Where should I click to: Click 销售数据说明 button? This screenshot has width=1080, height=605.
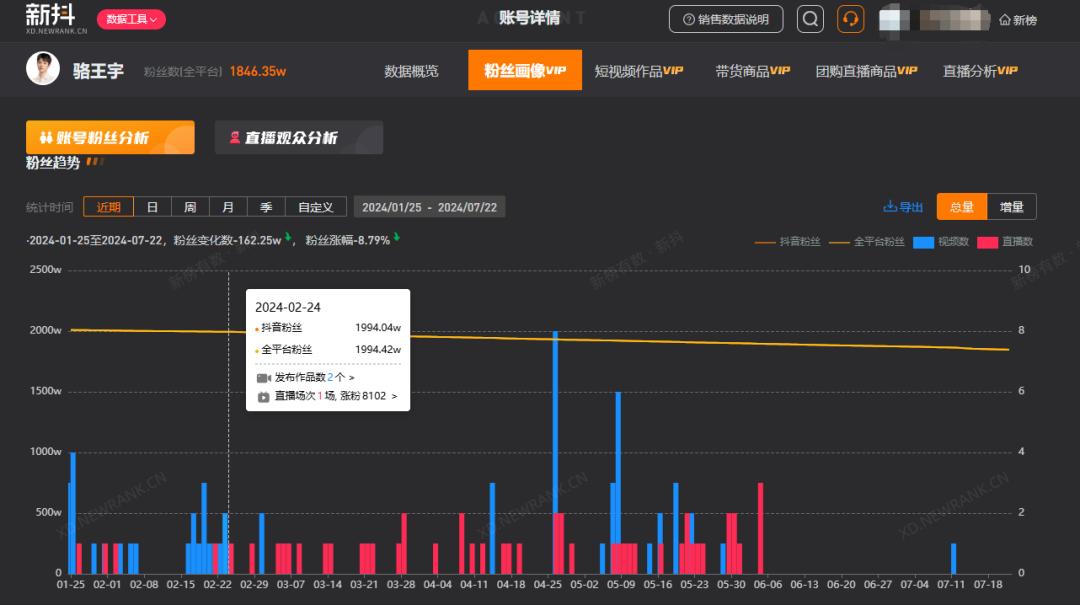(725, 19)
